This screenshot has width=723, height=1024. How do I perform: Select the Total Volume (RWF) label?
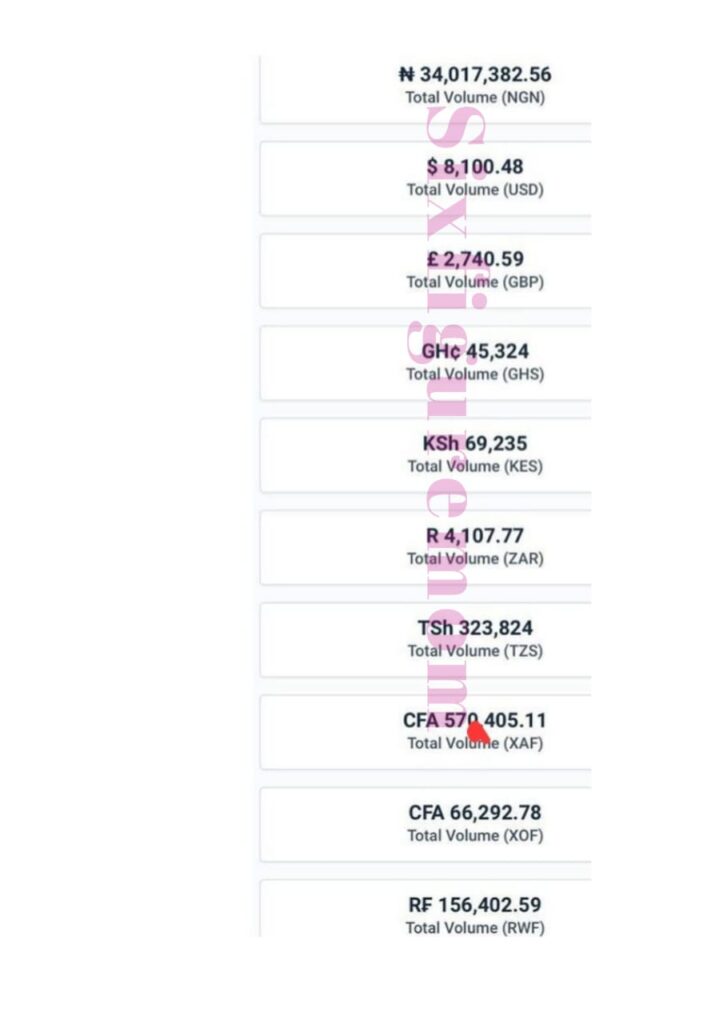475,928
